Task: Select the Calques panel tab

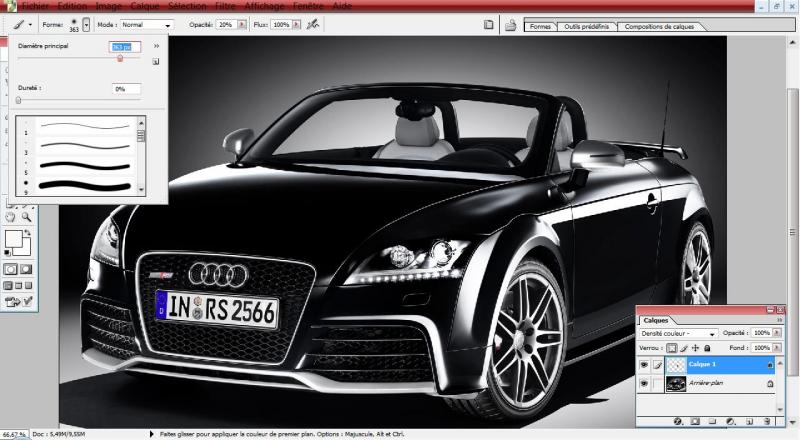Action: [656, 320]
